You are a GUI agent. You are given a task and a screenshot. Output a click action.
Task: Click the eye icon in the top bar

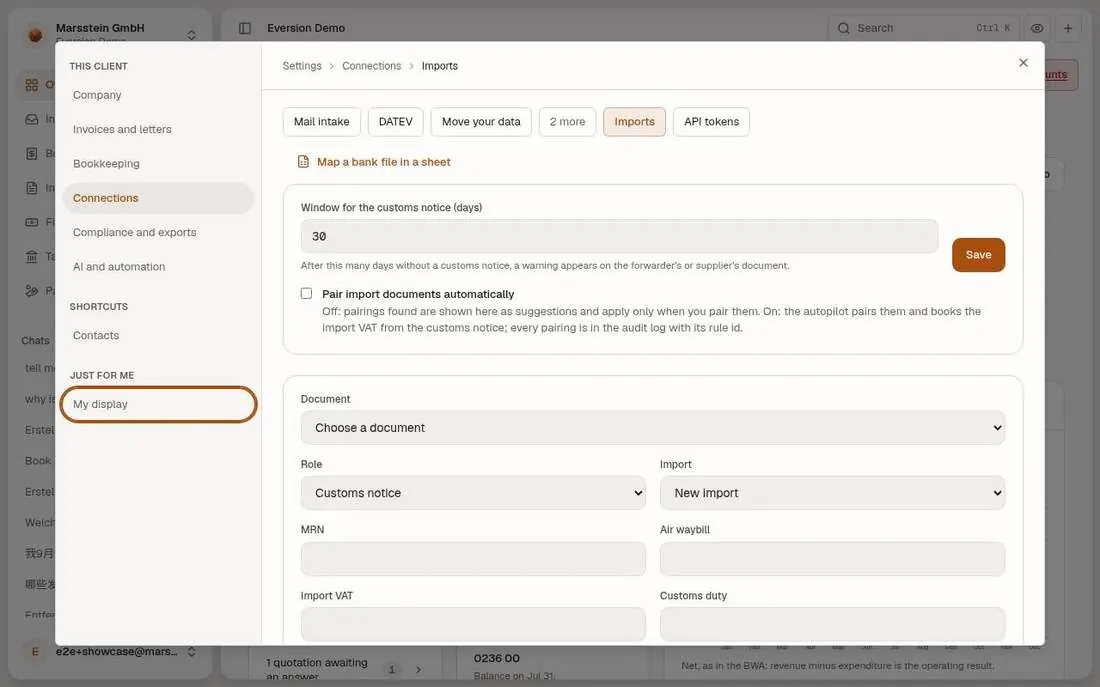[x=1037, y=28]
